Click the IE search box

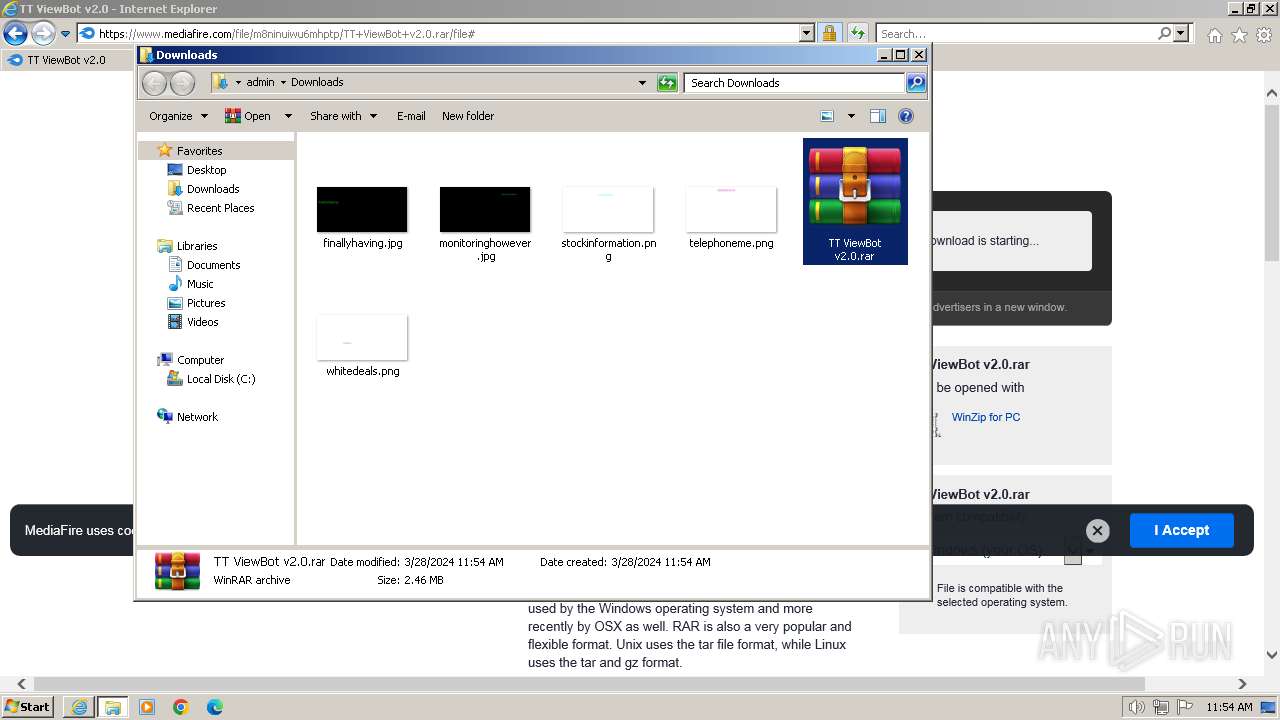click(1016, 34)
